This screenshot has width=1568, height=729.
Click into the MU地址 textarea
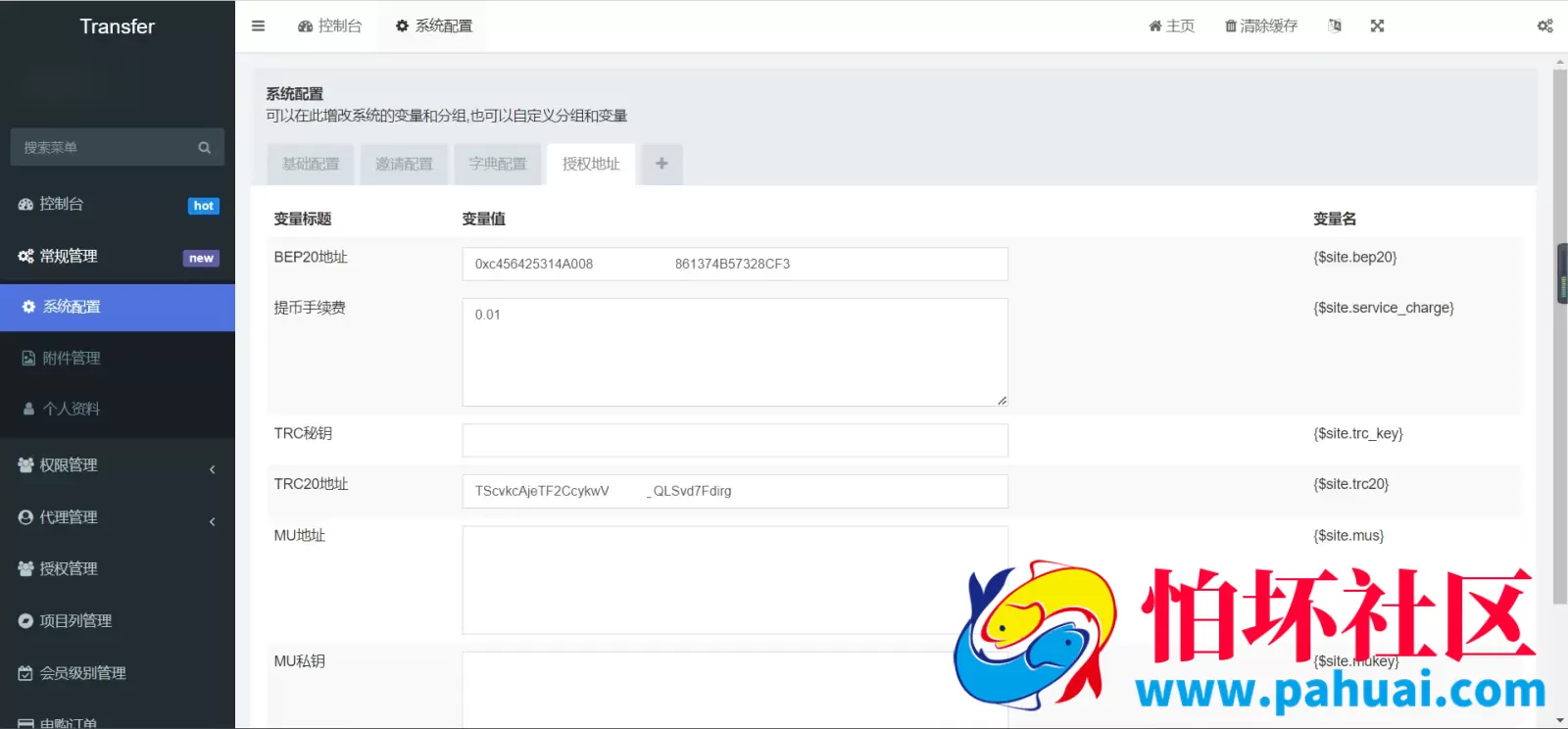click(x=735, y=580)
